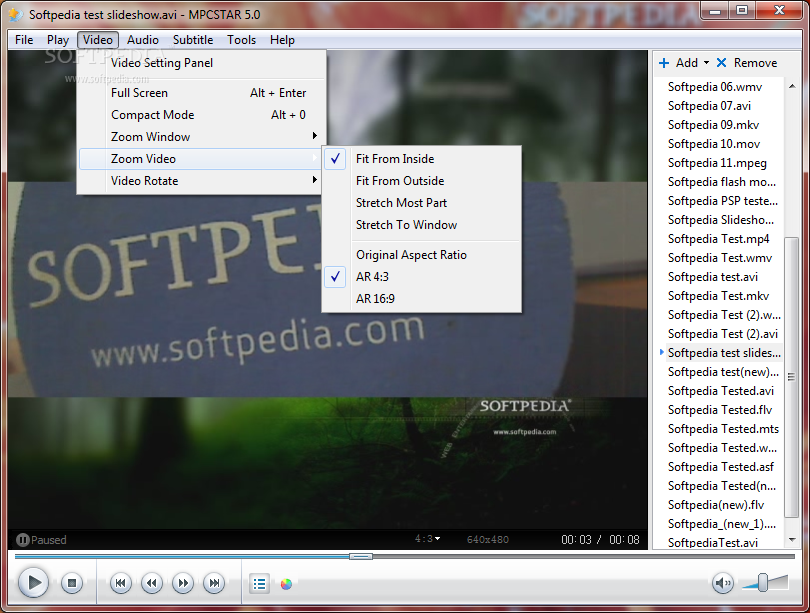The width and height of the screenshot is (810, 613).
Task: Select Softpedia 07.avi in playlist
Action: 709,106
